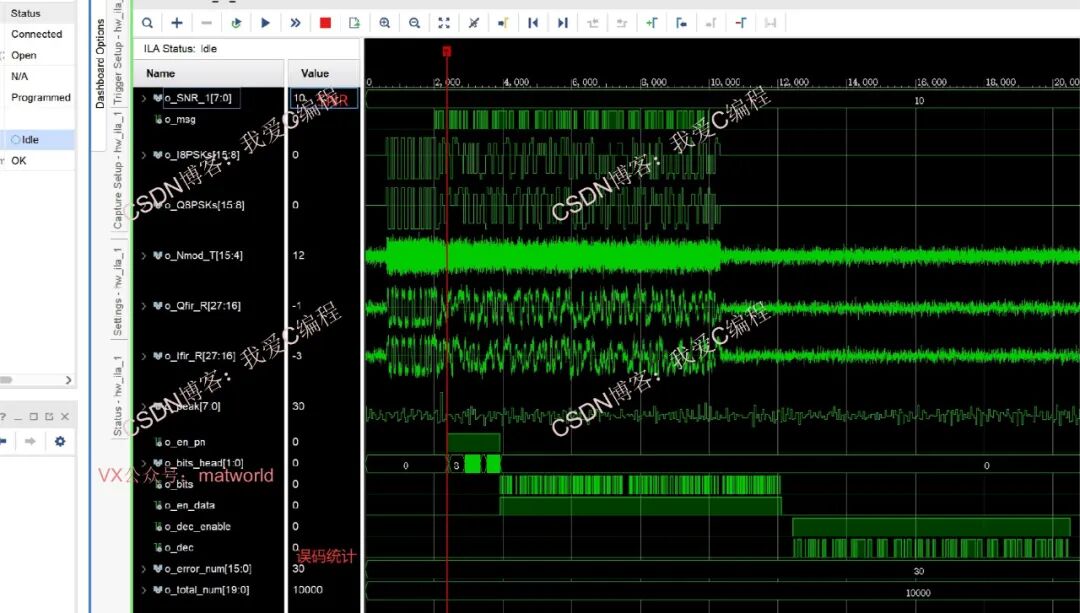Click the 10000 value of o_total_num
Screen dimensions: 1080x613
[307, 590]
